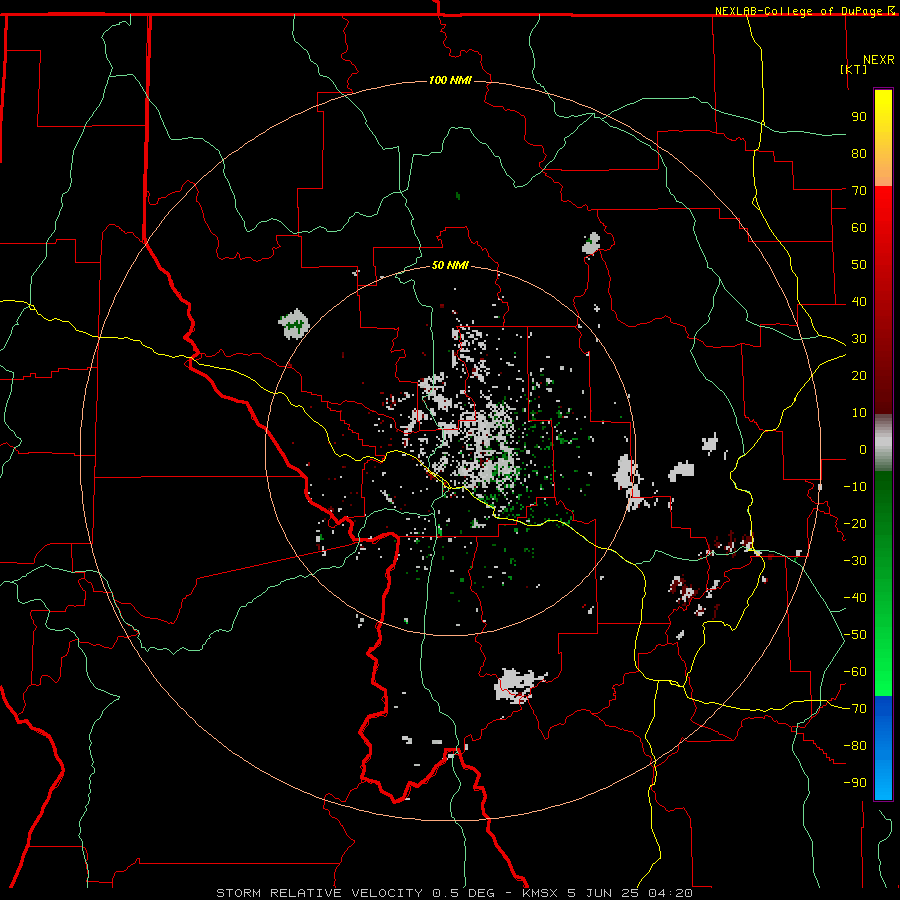This screenshot has height=900, width=900.
Task: Click the 5 JUN 25 date text
Action: (x=603, y=893)
